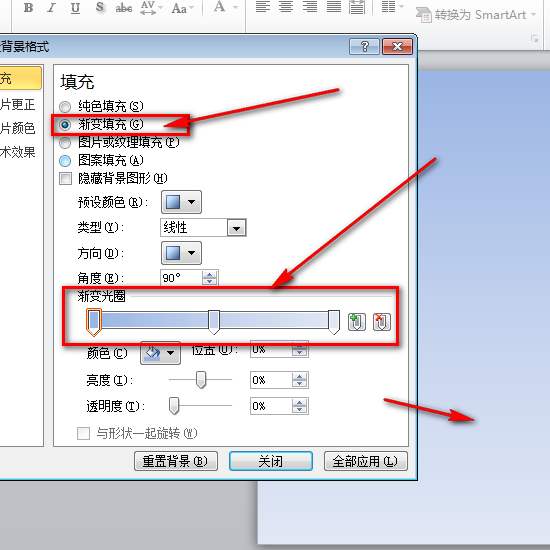Screen dimensions: 550x550
Task: Remove gradient stop with red X icon
Action: 382,322
